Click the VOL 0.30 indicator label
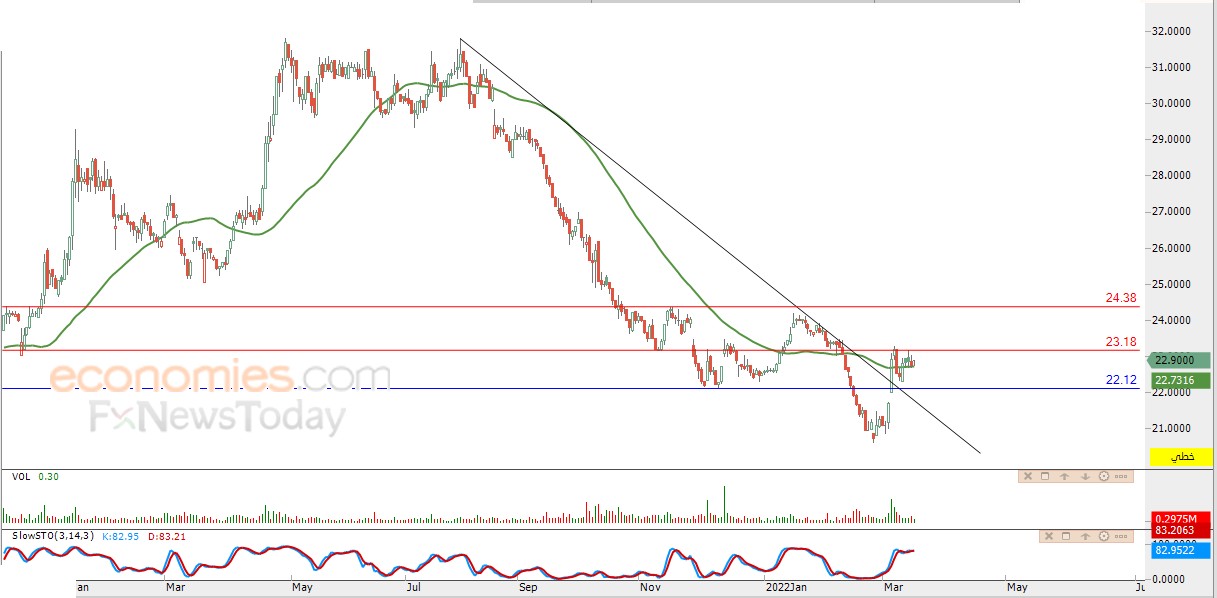The width and height of the screenshot is (1217, 598). [35, 477]
